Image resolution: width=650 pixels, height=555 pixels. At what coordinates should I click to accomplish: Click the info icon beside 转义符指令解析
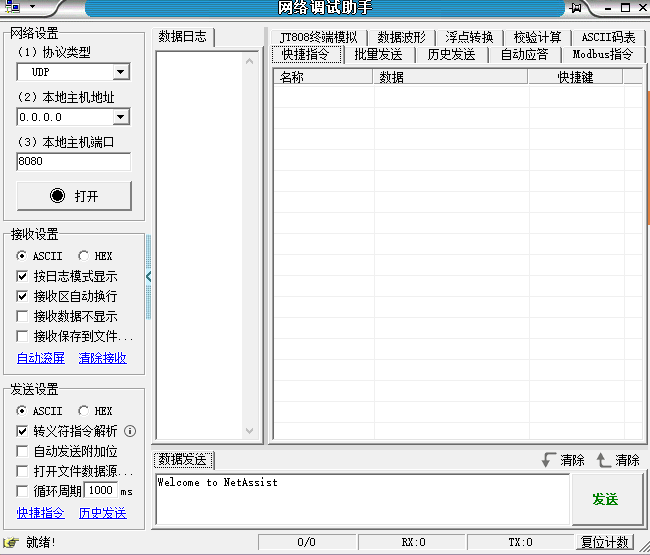tap(130, 431)
